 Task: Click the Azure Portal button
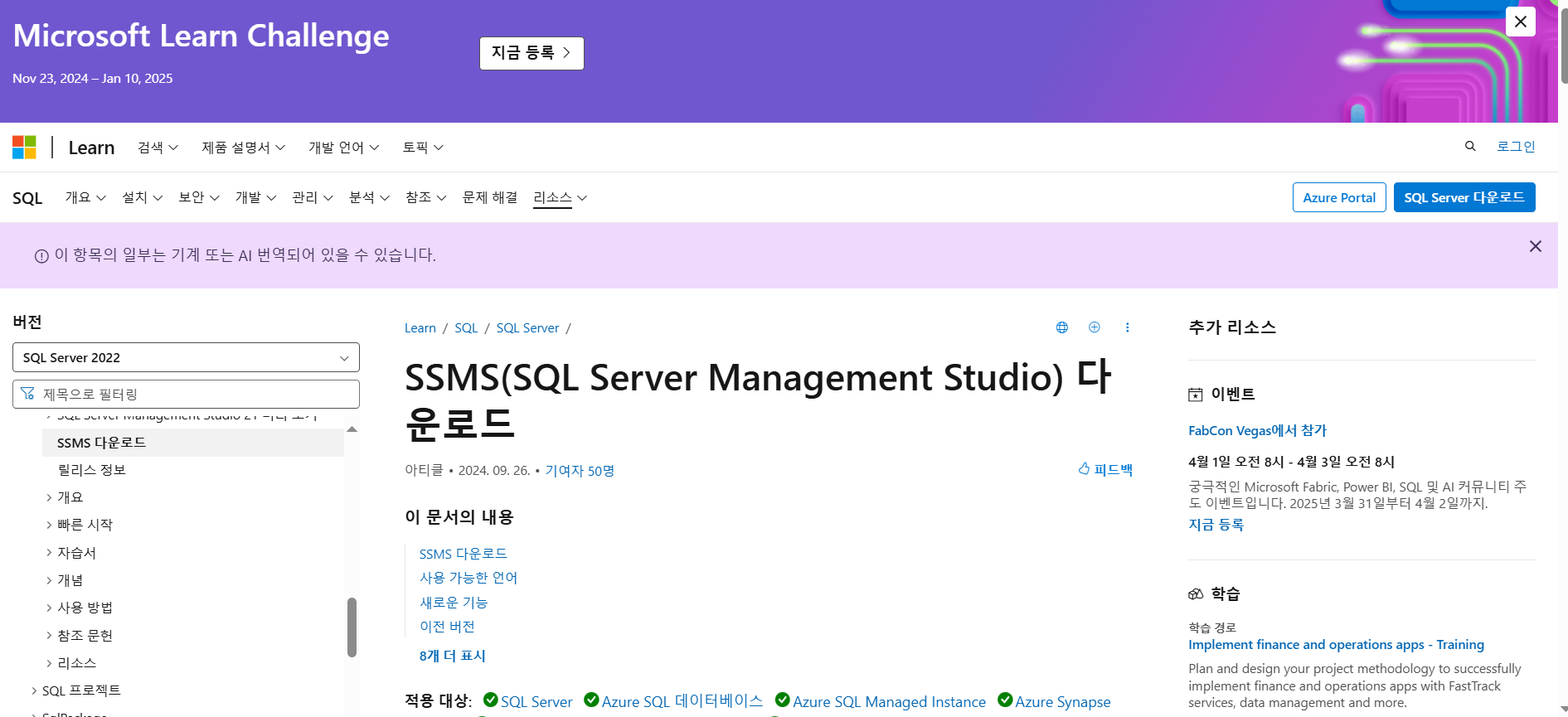click(x=1339, y=197)
